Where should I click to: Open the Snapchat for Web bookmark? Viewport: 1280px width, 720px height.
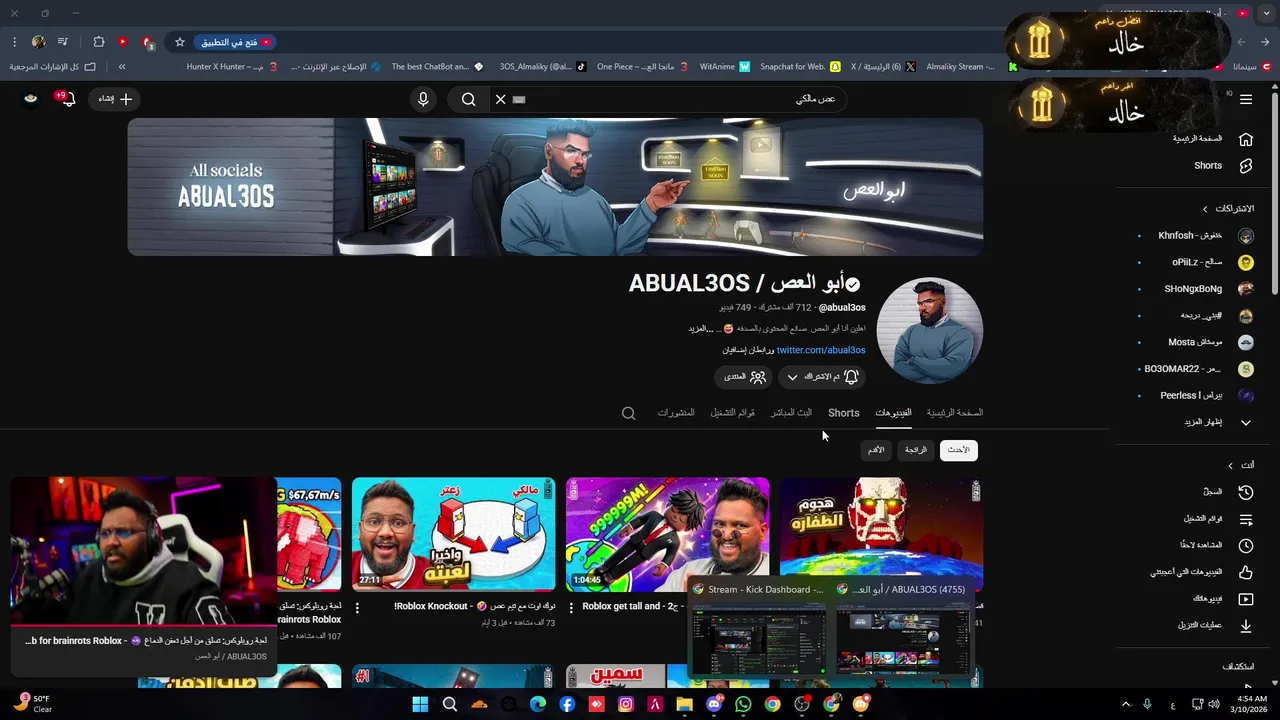[800, 67]
